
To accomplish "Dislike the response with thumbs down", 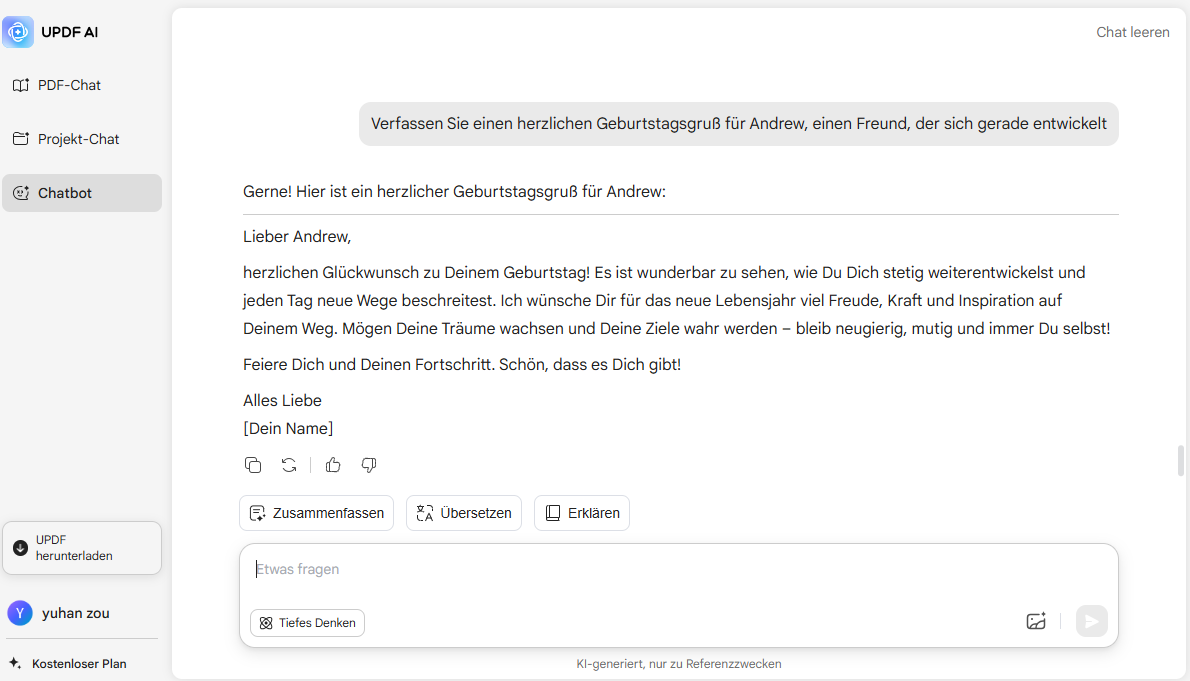I will (x=369, y=465).
